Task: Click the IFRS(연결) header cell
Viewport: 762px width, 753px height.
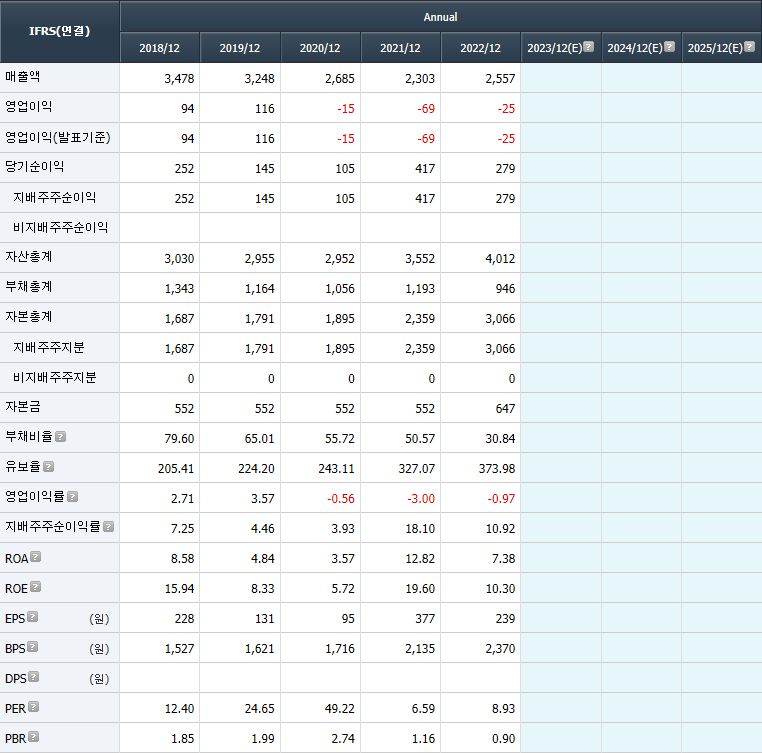Action: tap(59, 32)
